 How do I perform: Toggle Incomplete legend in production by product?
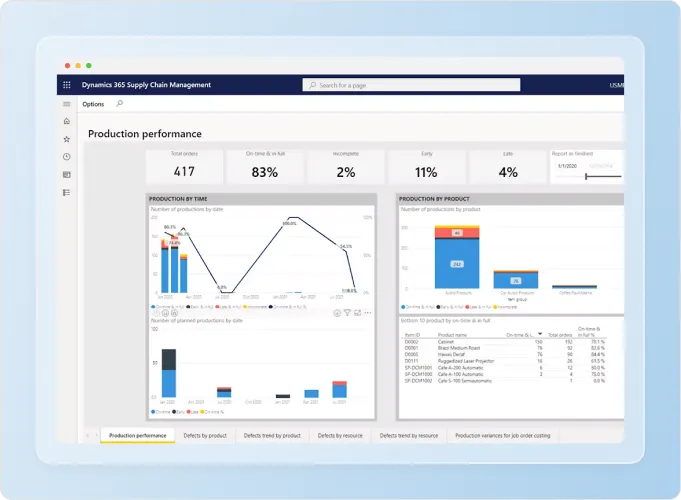click(505, 307)
